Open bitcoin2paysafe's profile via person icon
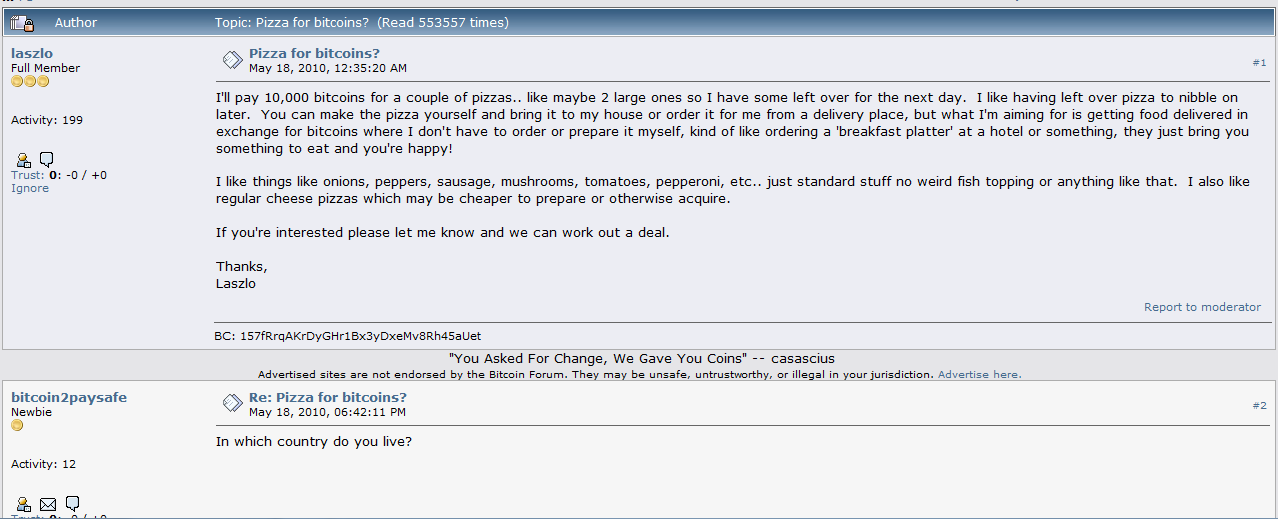The image size is (1278, 519). [x=24, y=503]
